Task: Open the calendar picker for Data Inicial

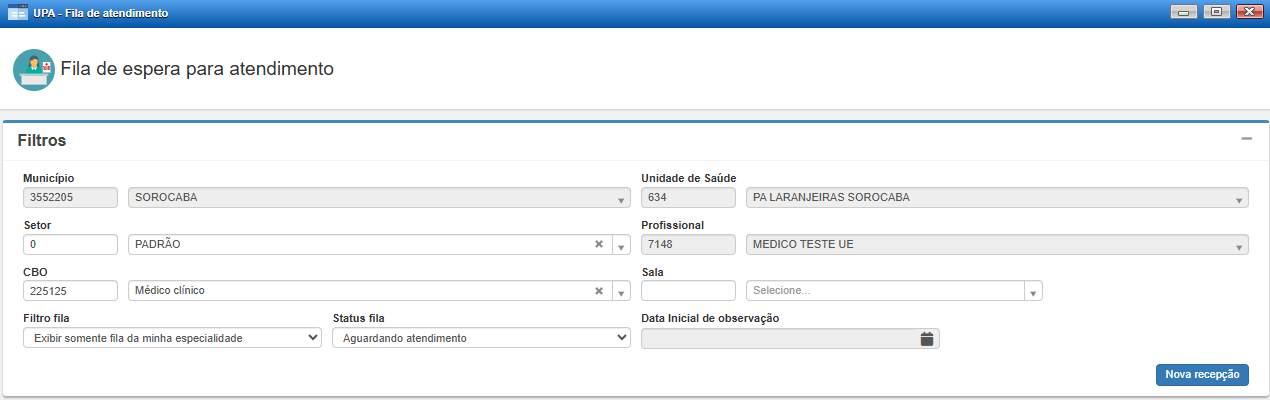Action: point(926,339)
